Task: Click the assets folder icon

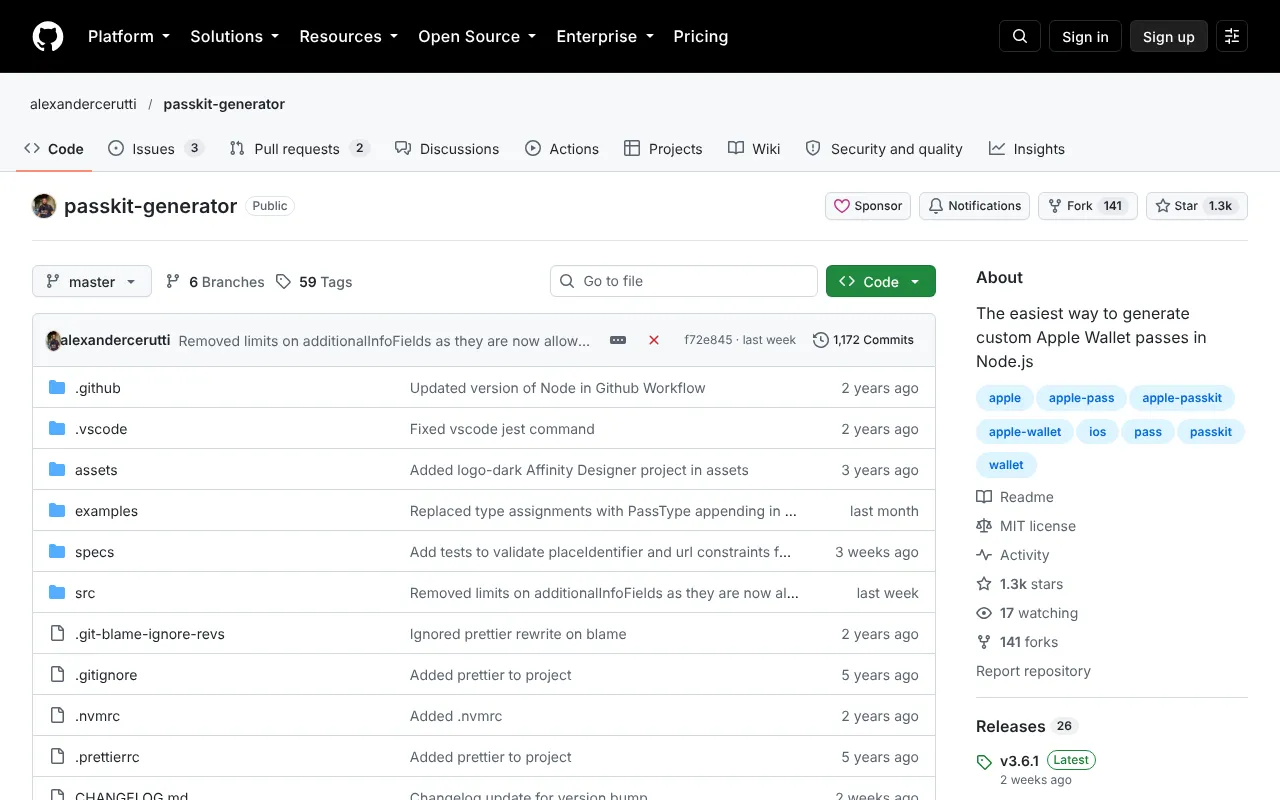Action: click(57, 470)
